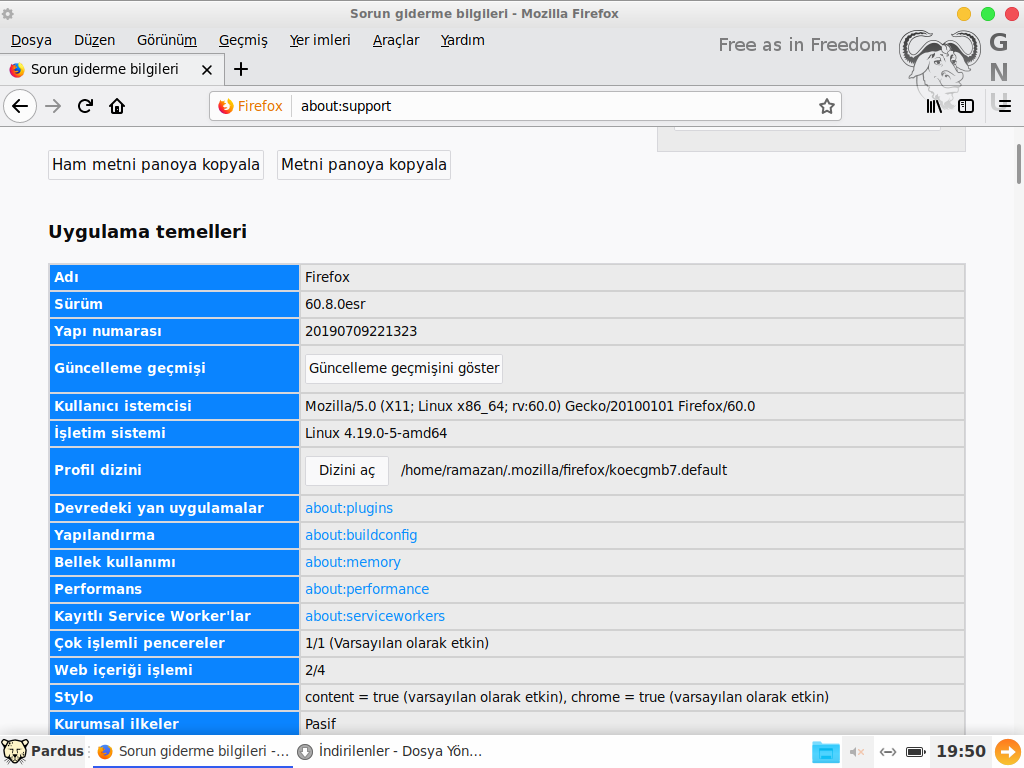Click the orange logout arrow icon
The image size is (1024, 768).
(x=1008, y=751)
